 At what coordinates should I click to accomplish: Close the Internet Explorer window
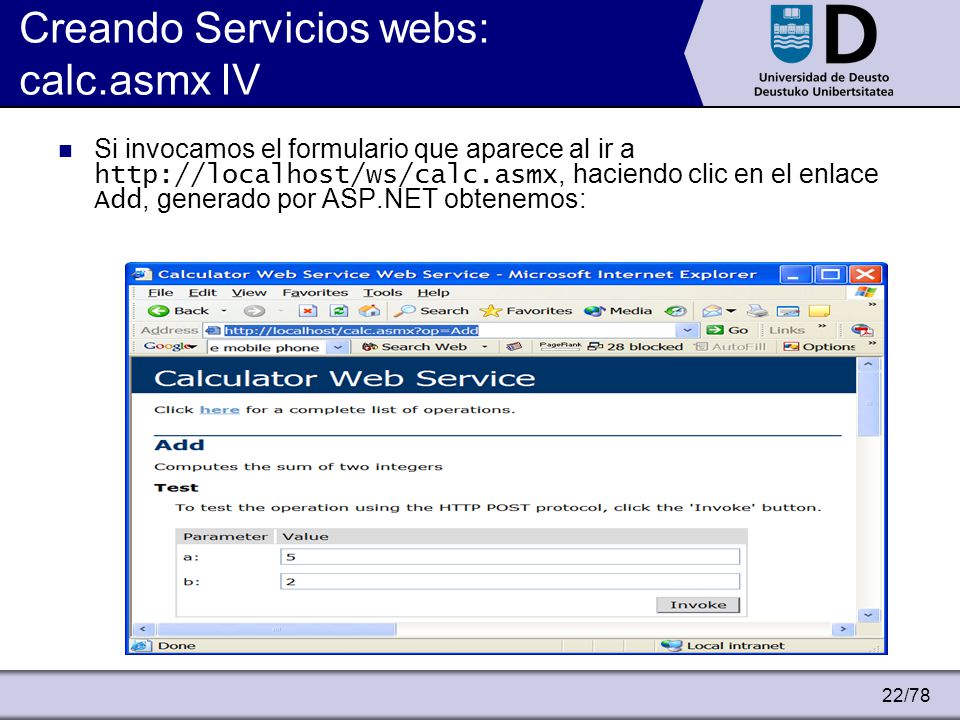865,274
